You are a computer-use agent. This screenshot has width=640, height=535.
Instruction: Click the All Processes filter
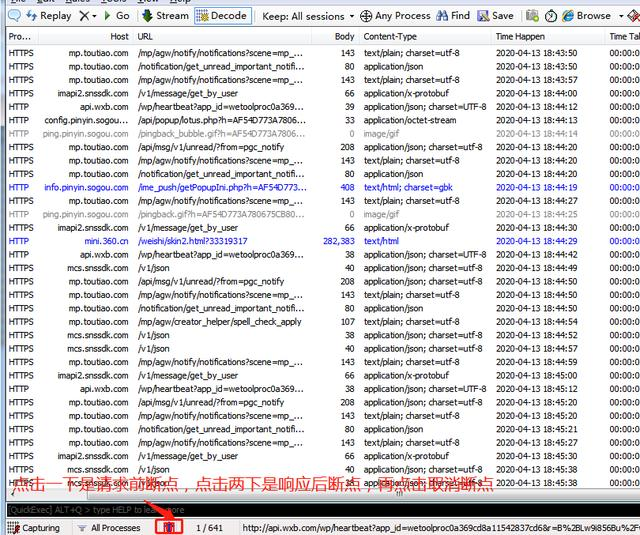[x=109, y=528]
